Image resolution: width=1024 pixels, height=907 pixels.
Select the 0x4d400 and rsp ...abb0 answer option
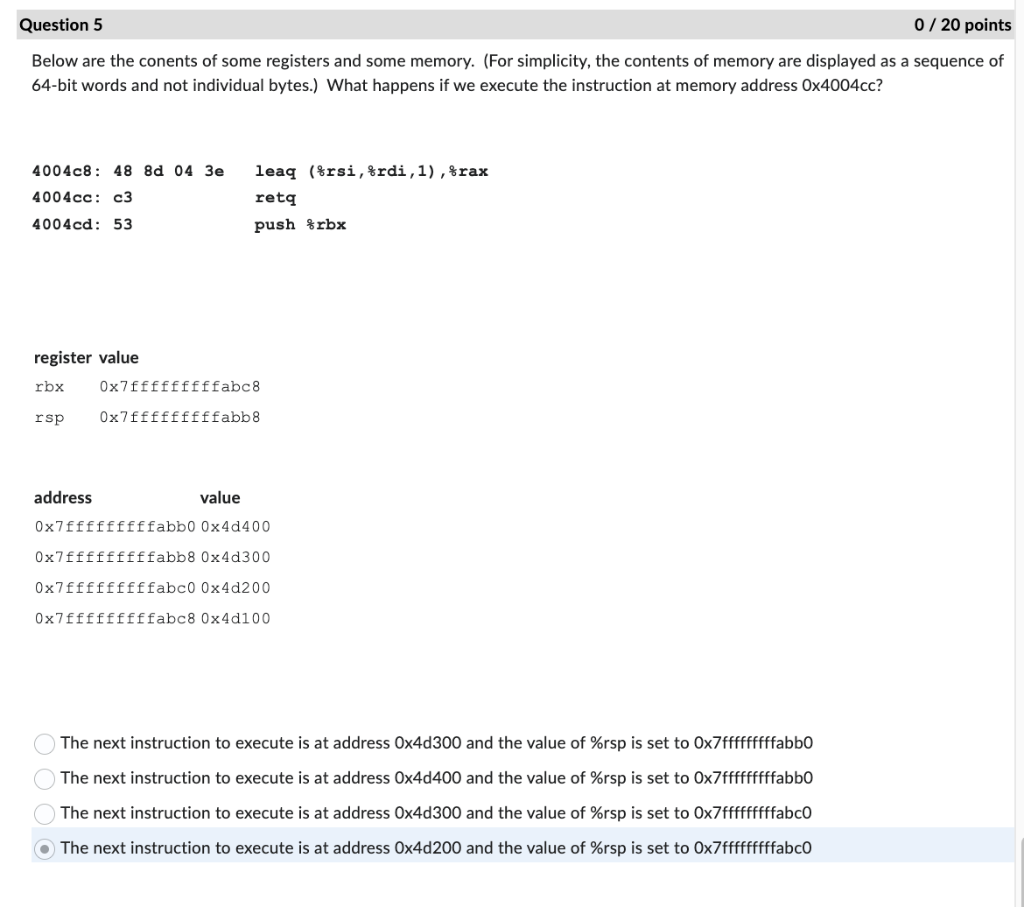44,778
